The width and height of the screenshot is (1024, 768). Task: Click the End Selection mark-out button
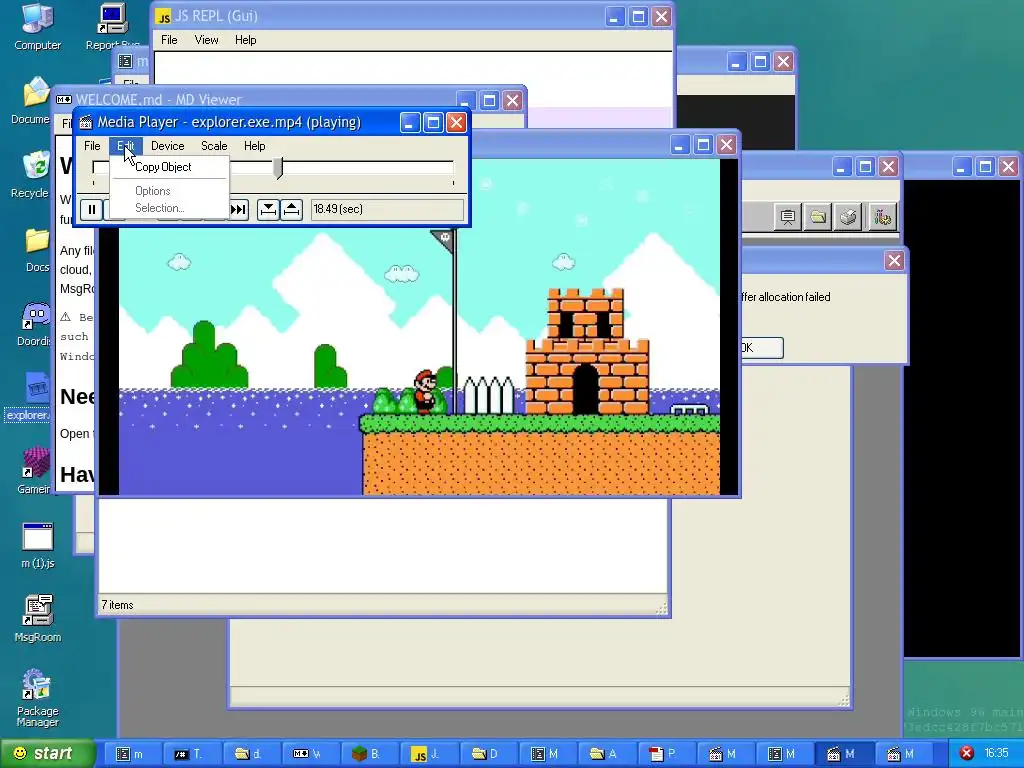pos(292,210)
